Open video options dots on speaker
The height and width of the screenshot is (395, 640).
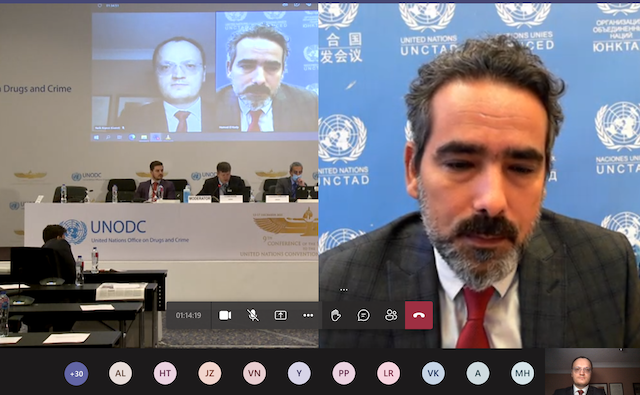point(344,290)
